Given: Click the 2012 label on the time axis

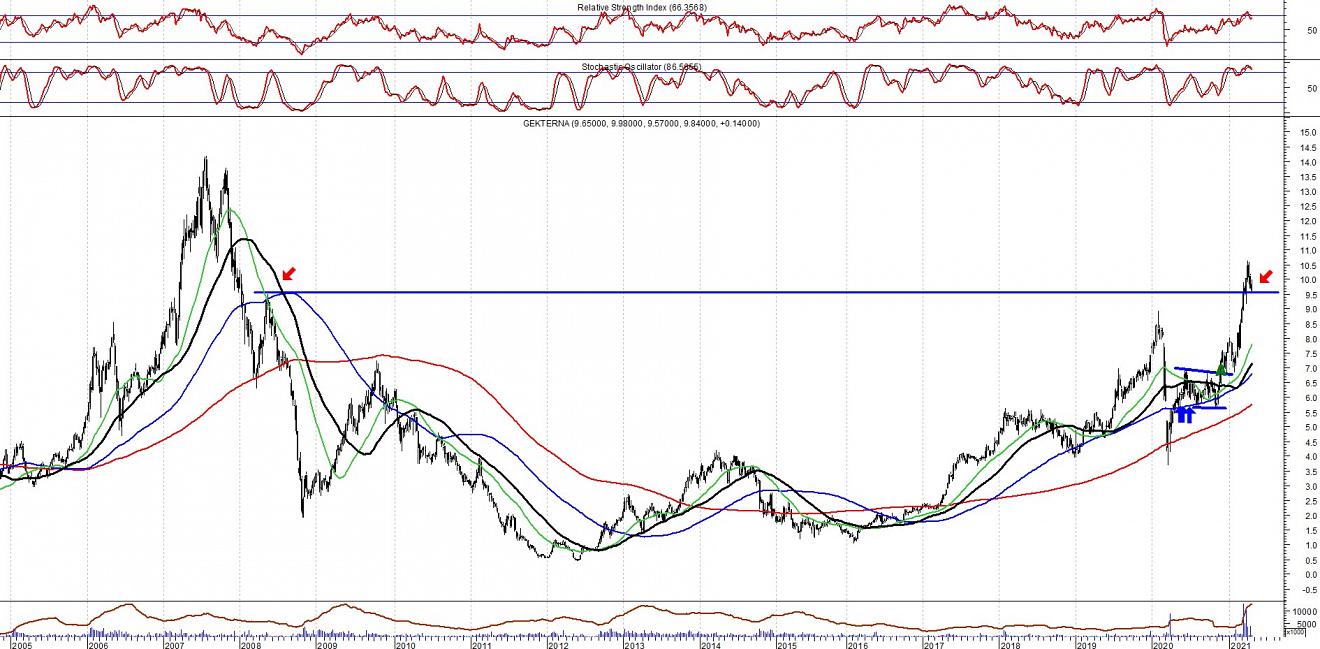Looking at the screenshot, I should point(557,644).
